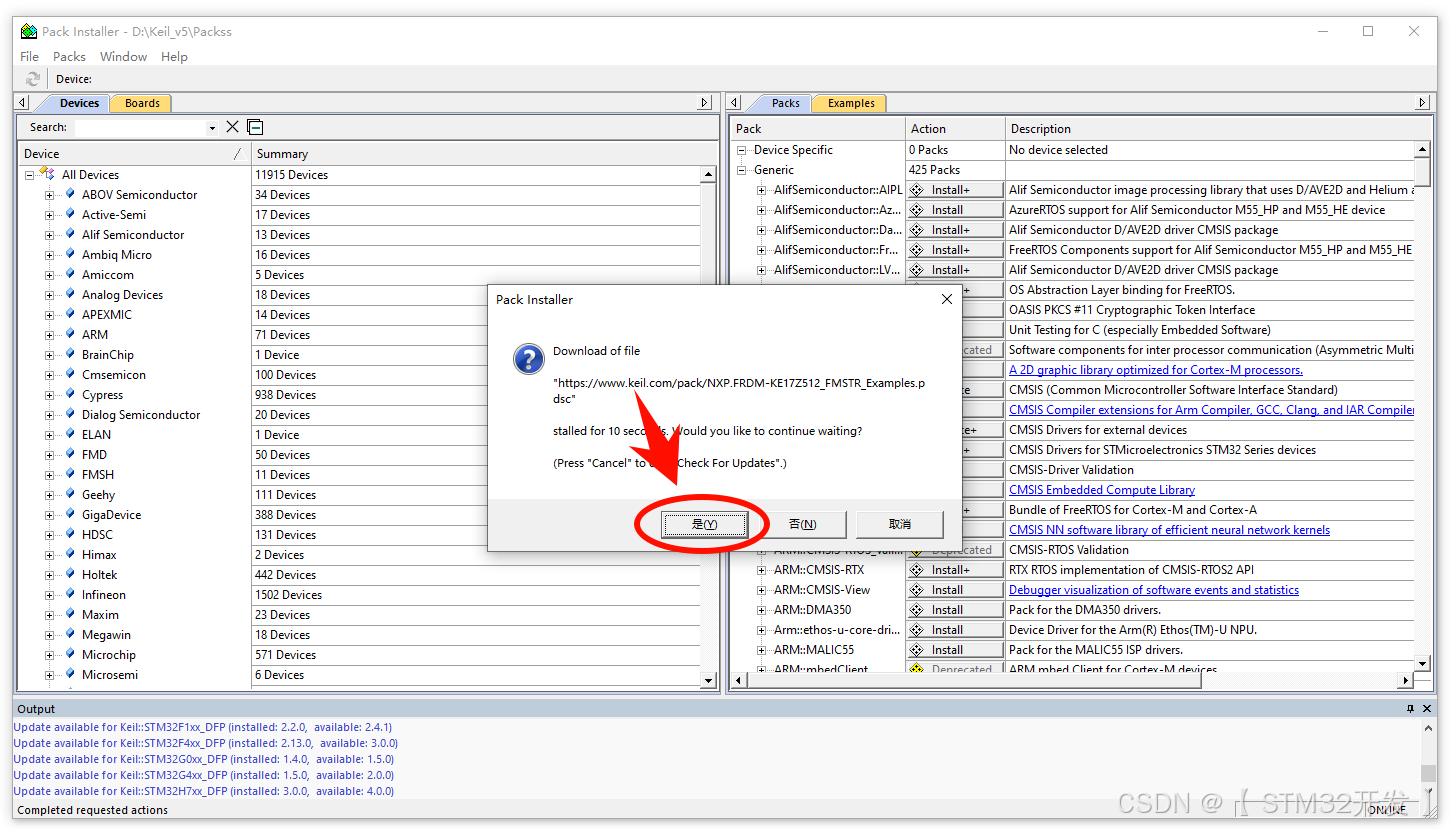Expand the AlifSemiconductor::AIPL pack node
This screenshot has width=1451, height=829.
(x=762, y=190)
